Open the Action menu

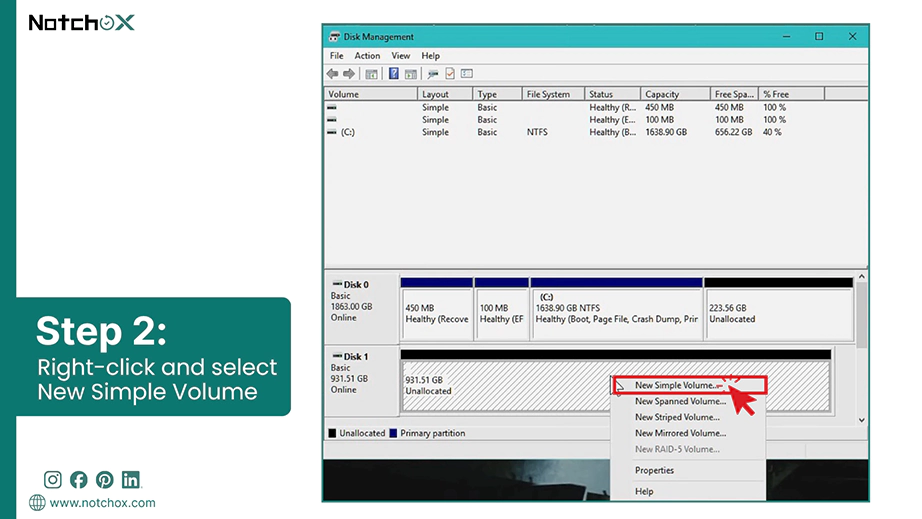[367, 56]
